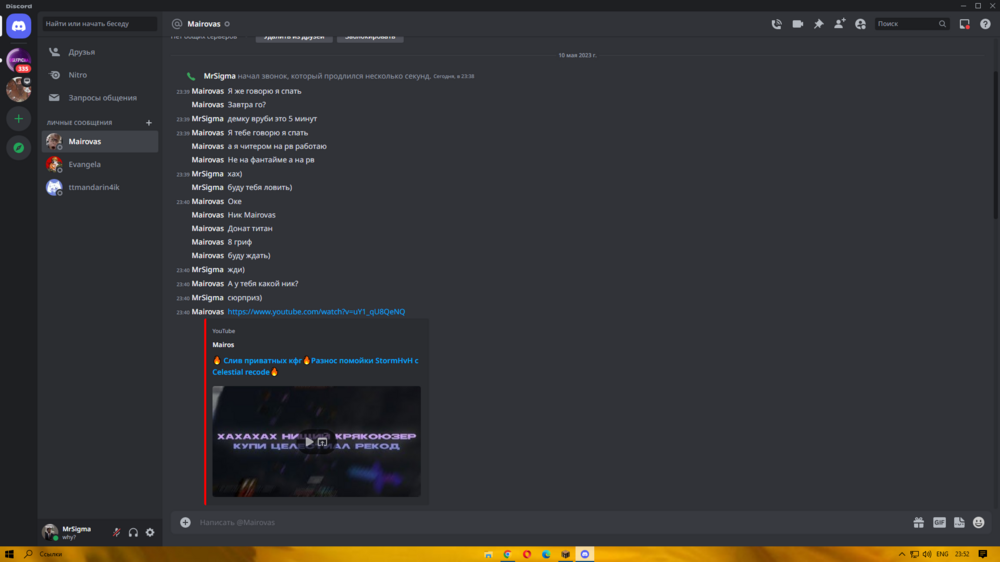Send a Nitro gift
Screen dimensions: 1000x562
[918, 522]
